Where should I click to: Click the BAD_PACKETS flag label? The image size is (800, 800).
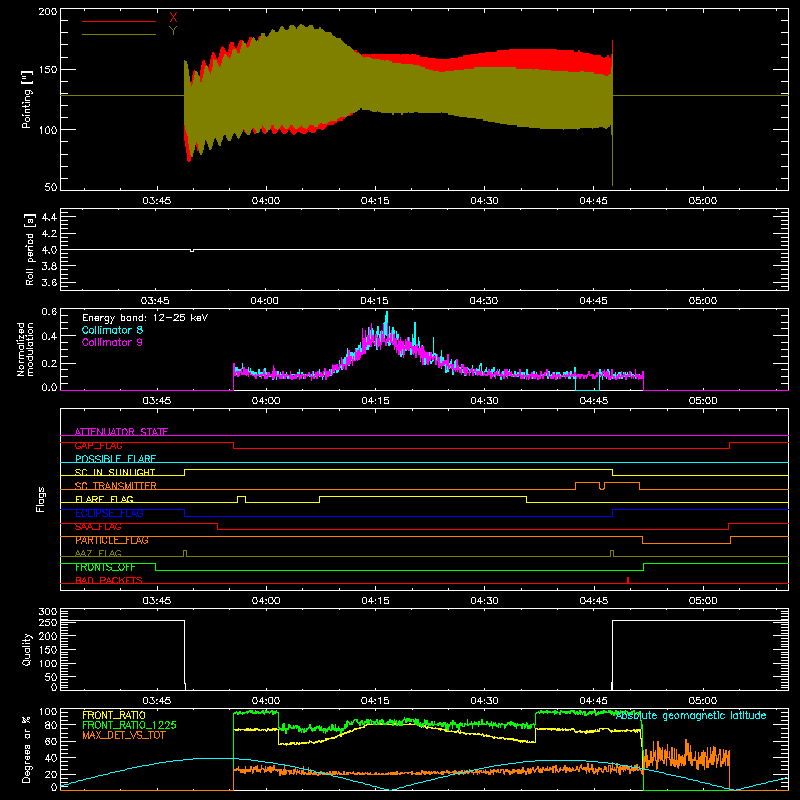pyautogui.click(x=109, y=580)
